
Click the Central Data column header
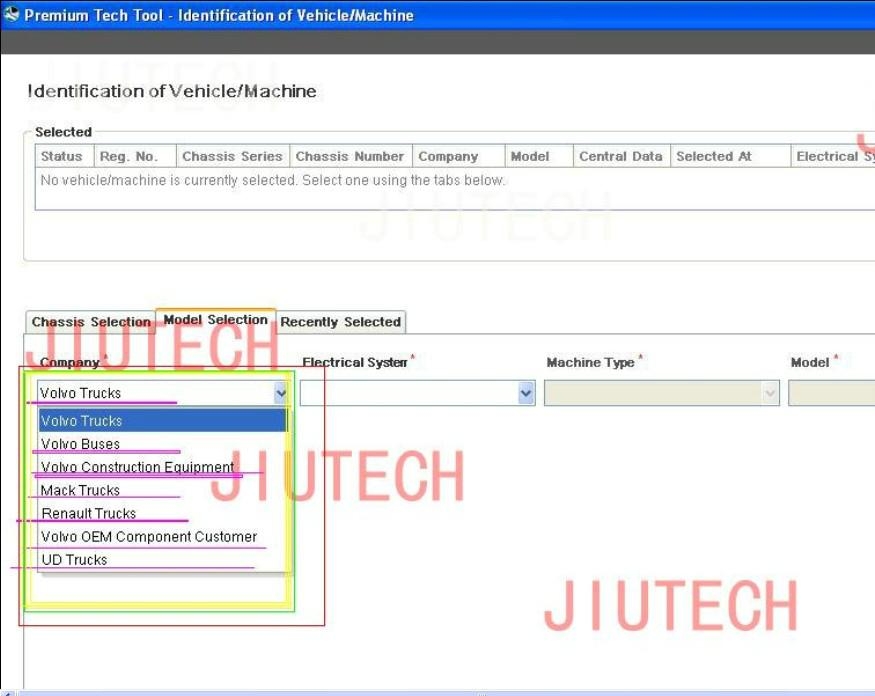click(x=620, y=156)
